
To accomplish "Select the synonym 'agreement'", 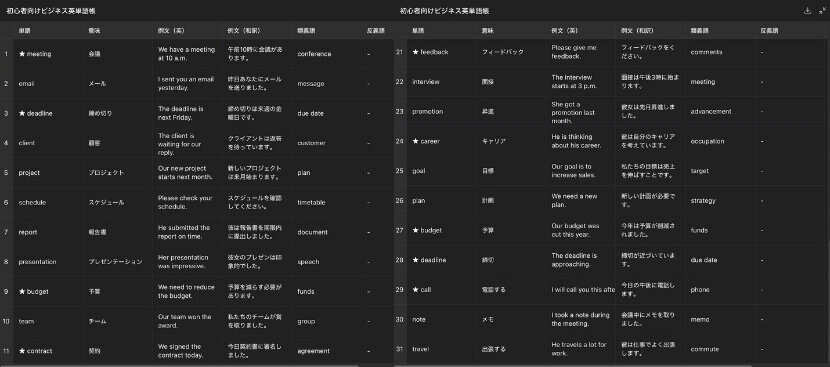I will click(313, 351).
